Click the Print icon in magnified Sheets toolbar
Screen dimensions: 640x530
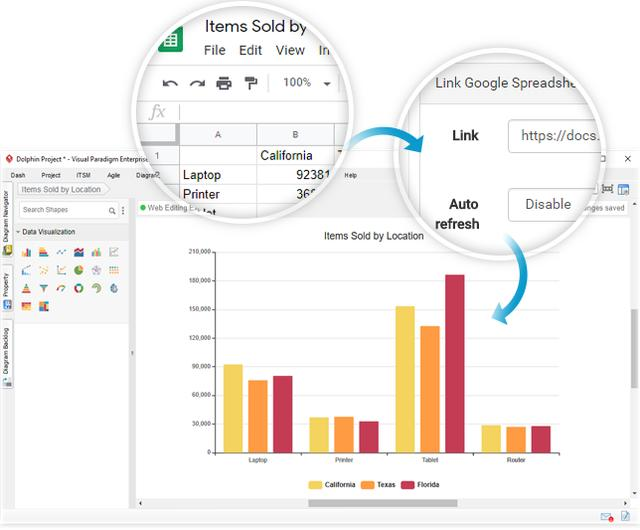pos(224,83)
